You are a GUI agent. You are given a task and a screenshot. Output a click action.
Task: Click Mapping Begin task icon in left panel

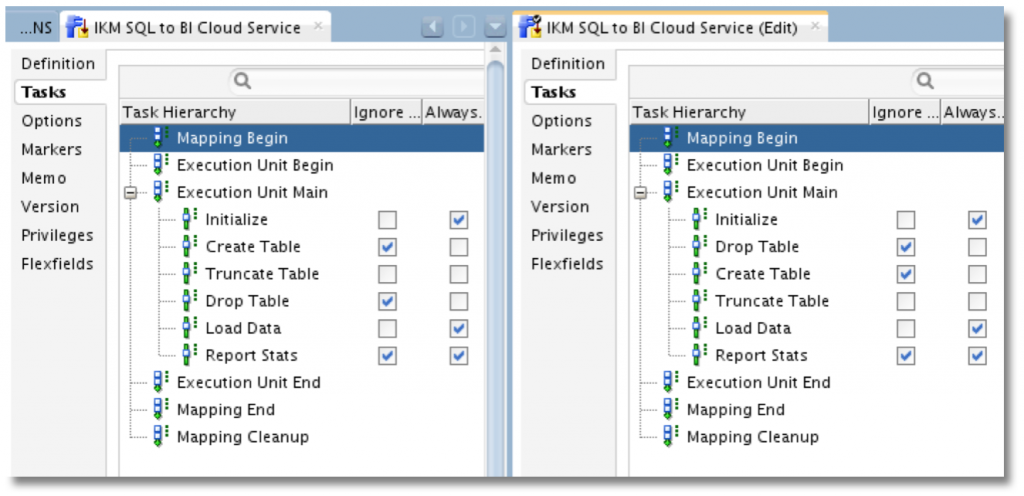[x=160, y=138]
